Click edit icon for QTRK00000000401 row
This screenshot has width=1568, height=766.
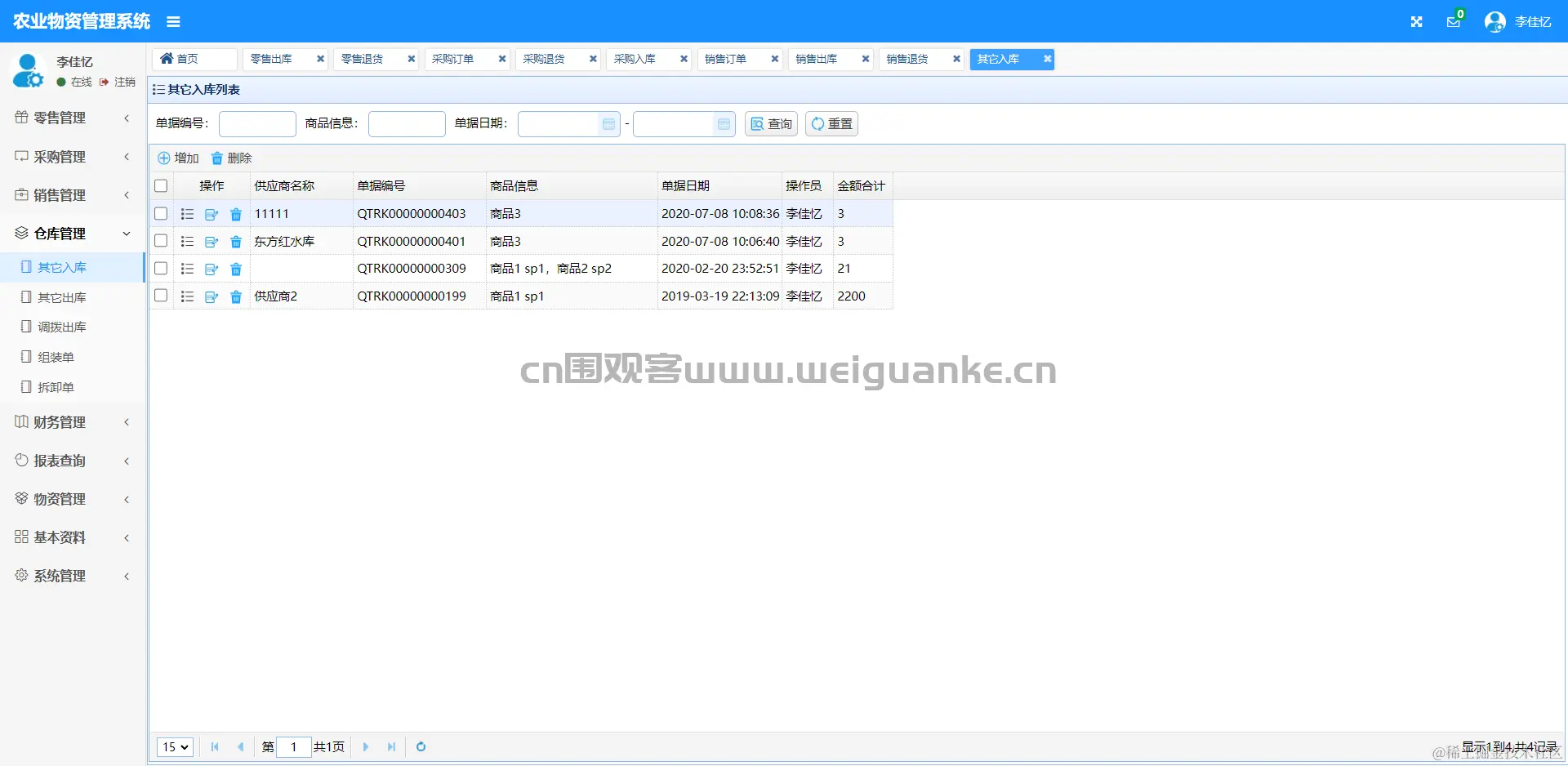point(212,242)
